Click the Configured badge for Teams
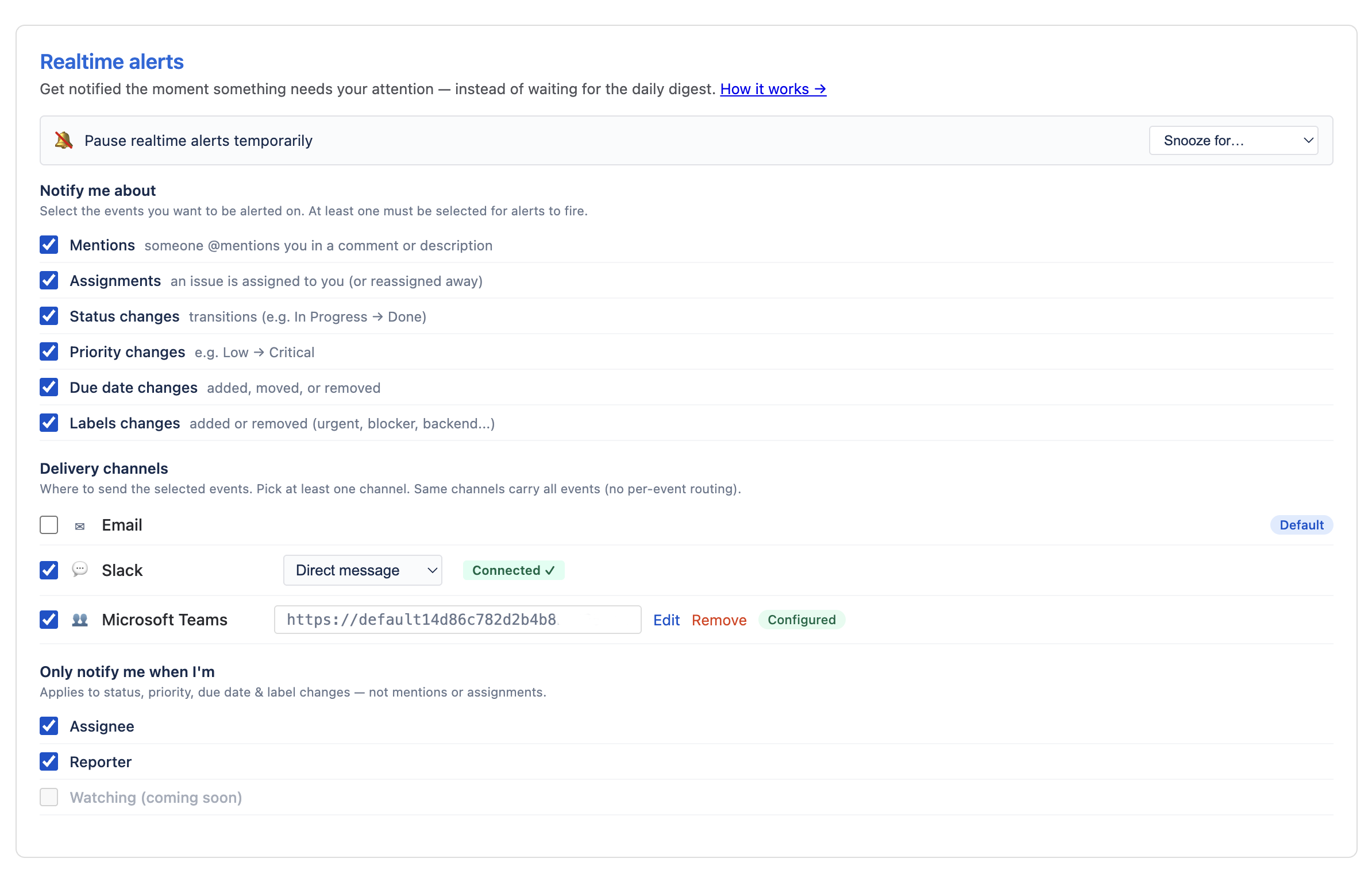This screenshot has width=1372, height=874. click(x=801, y=620)
